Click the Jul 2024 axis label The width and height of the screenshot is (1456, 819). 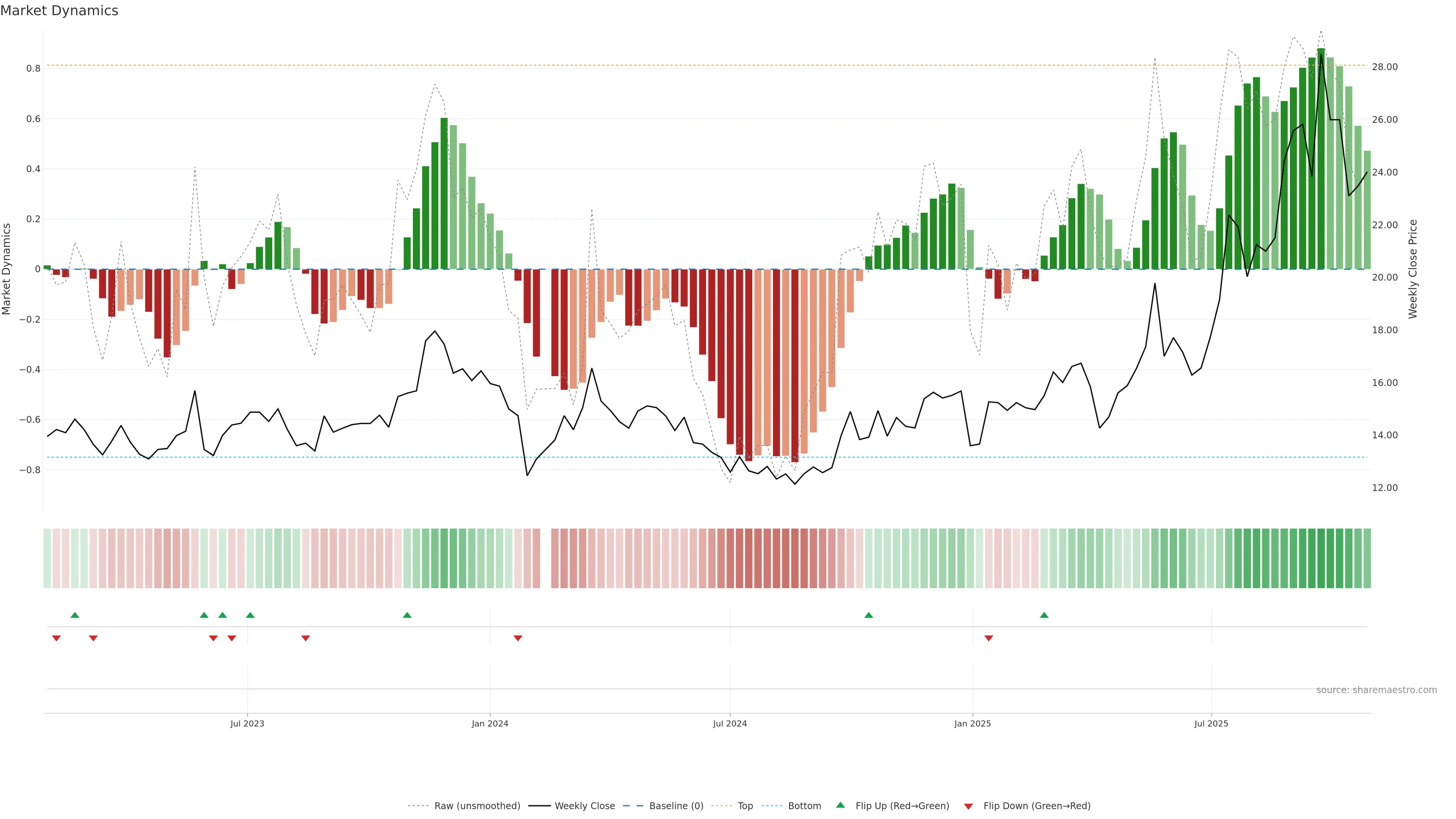(730, 723)
